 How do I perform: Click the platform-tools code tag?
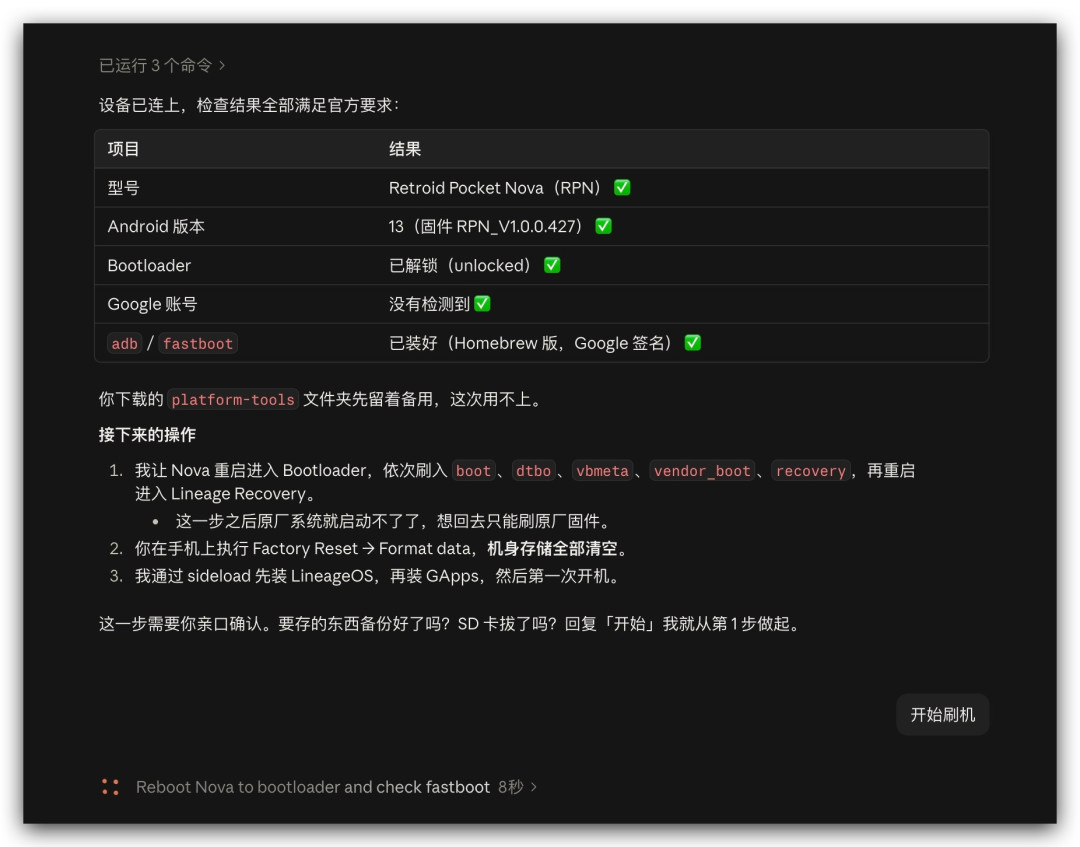click(x=233, y=399)
